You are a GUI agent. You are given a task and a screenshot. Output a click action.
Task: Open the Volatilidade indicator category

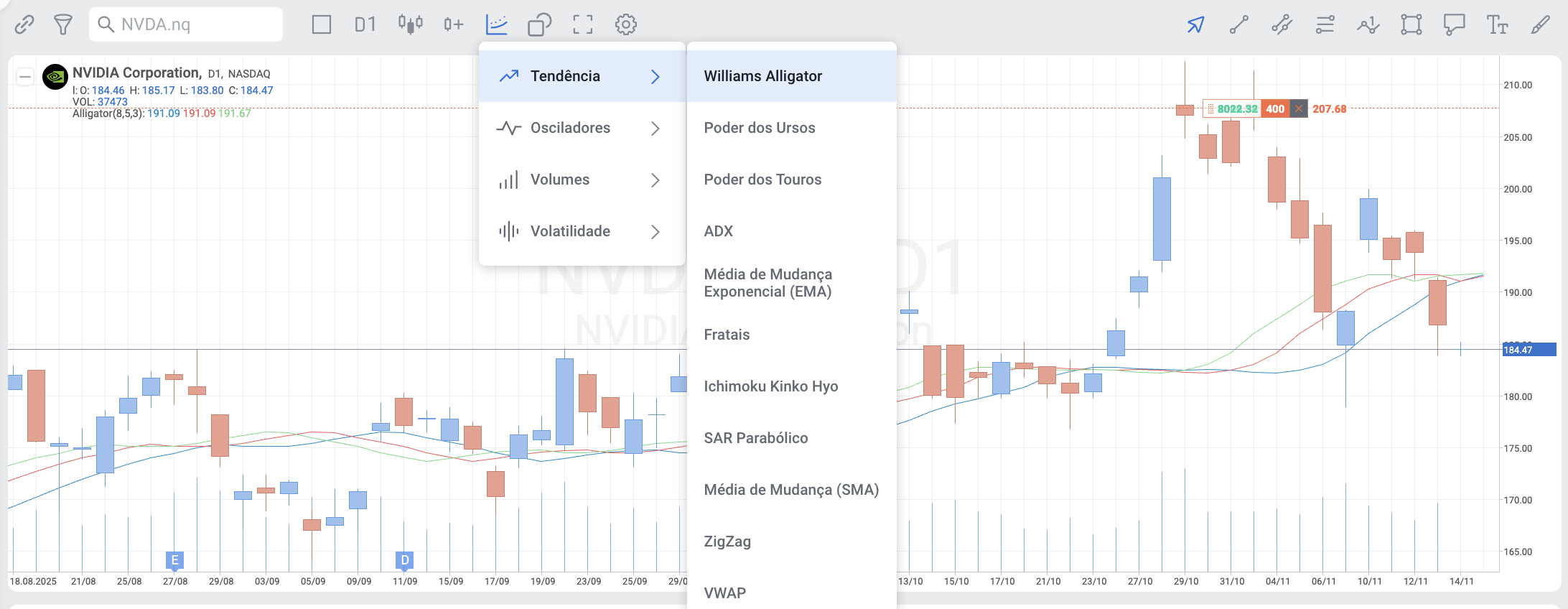coord(582,231)
